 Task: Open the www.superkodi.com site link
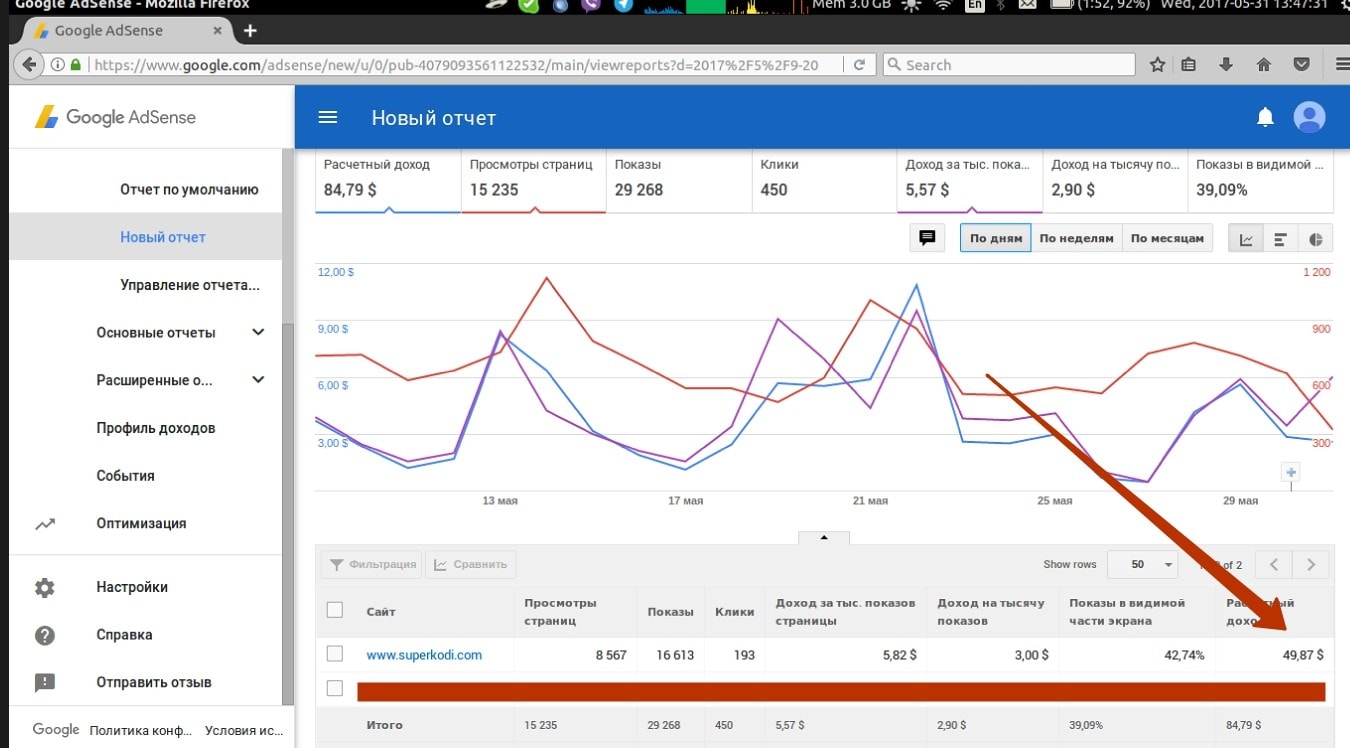(x=424, y=655)
